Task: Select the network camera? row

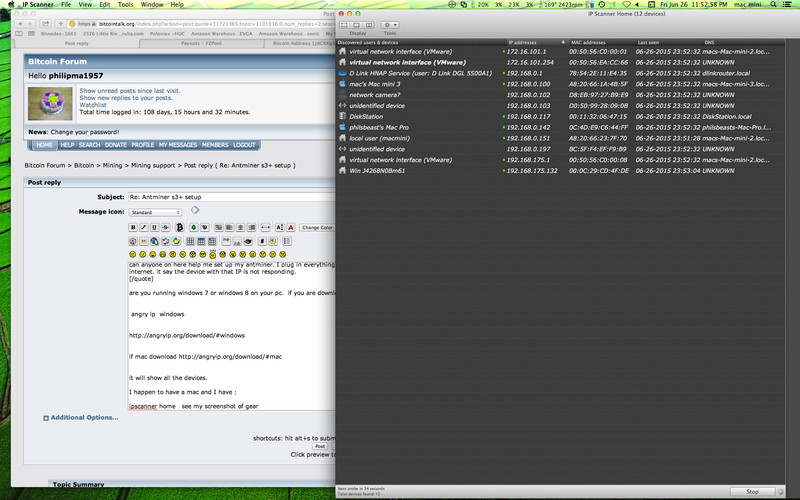Action: coord(560,95)
